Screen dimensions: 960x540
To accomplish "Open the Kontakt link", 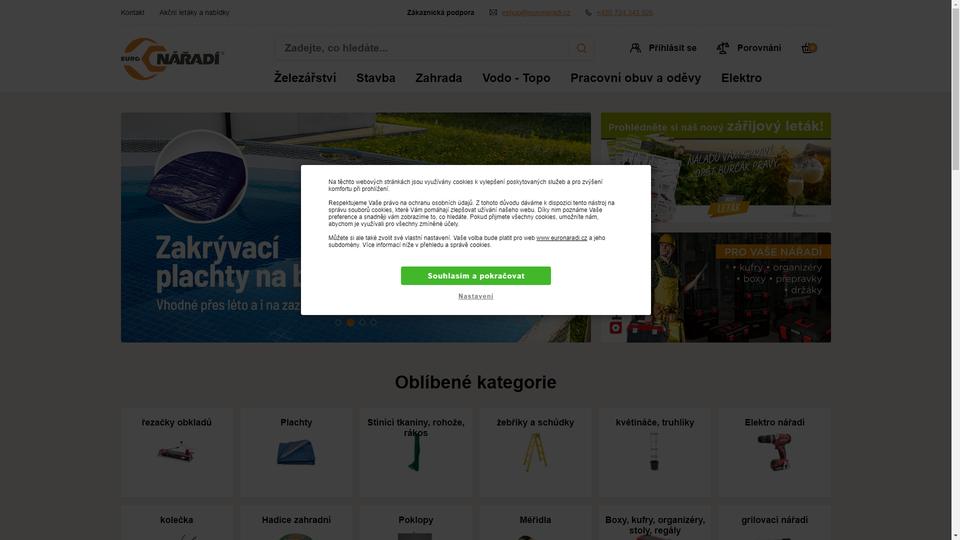I will tap(132, 12).
